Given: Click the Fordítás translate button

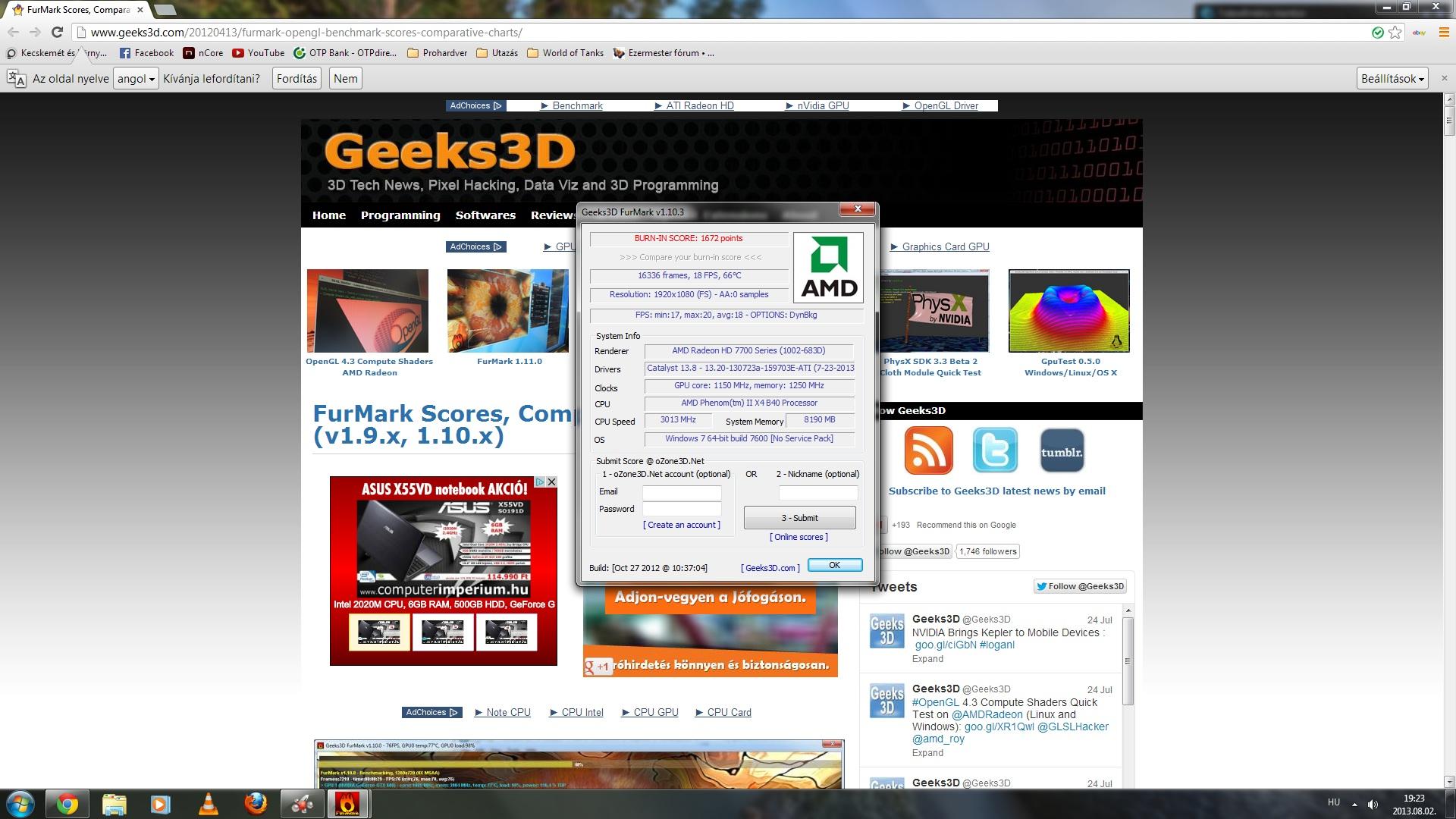Looking at the screenshot, I should coord(297,78).
